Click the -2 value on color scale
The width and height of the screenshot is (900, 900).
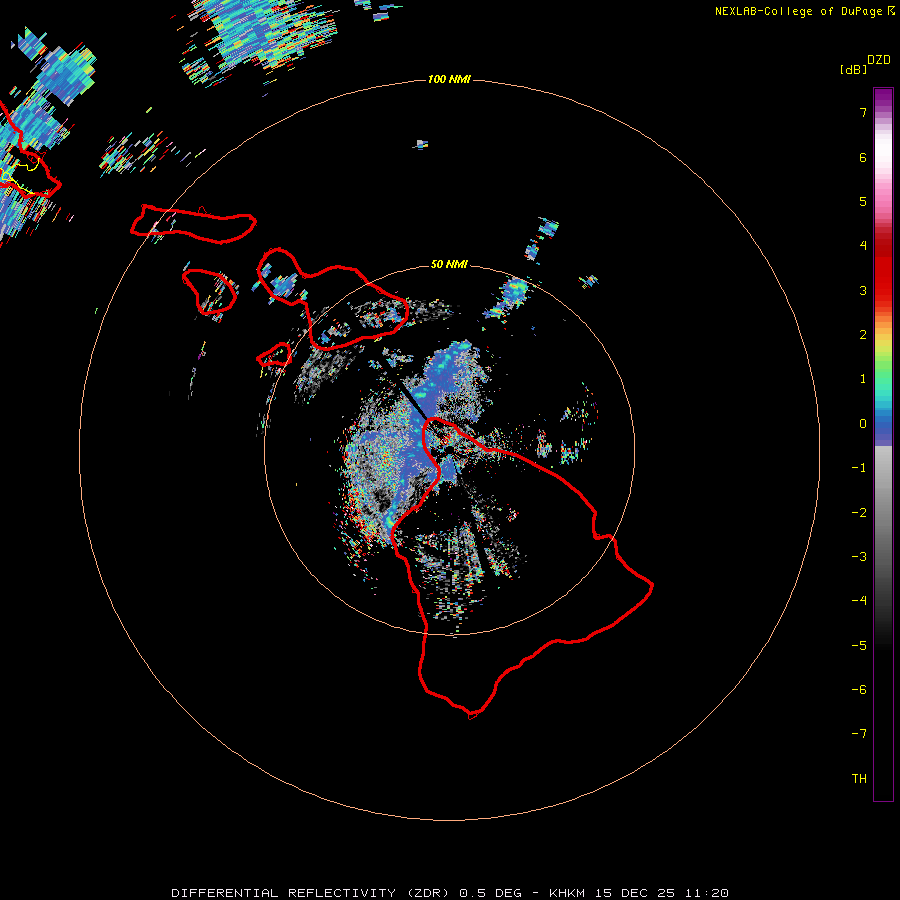pos(859,513)
